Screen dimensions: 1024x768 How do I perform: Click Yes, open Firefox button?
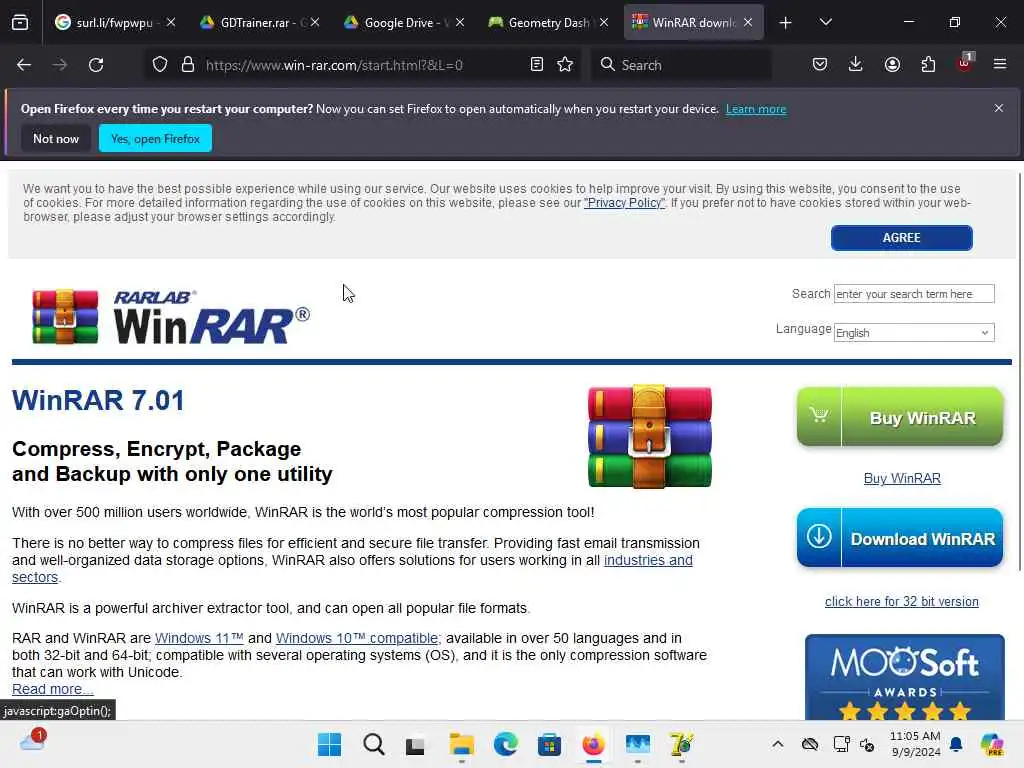tap(155, 138)
